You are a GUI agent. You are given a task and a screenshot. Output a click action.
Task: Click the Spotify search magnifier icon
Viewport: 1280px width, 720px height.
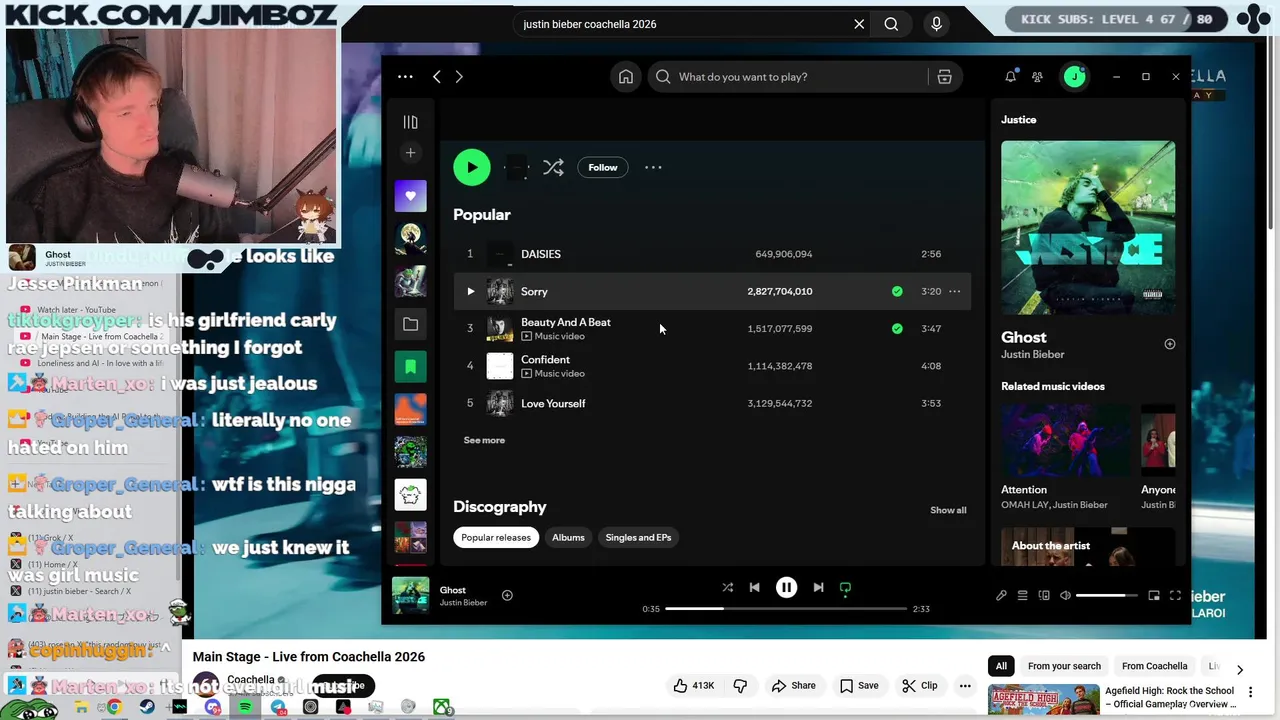click(663, 77)
